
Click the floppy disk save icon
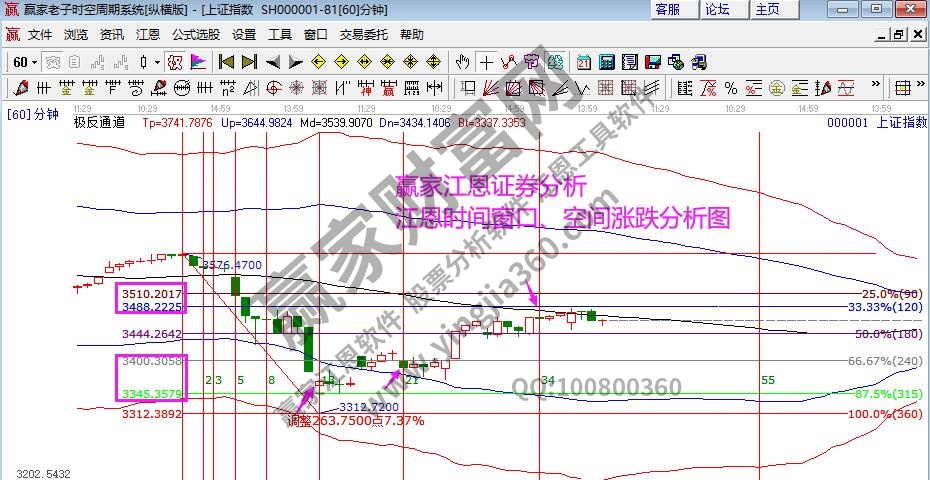click(651, 62)
